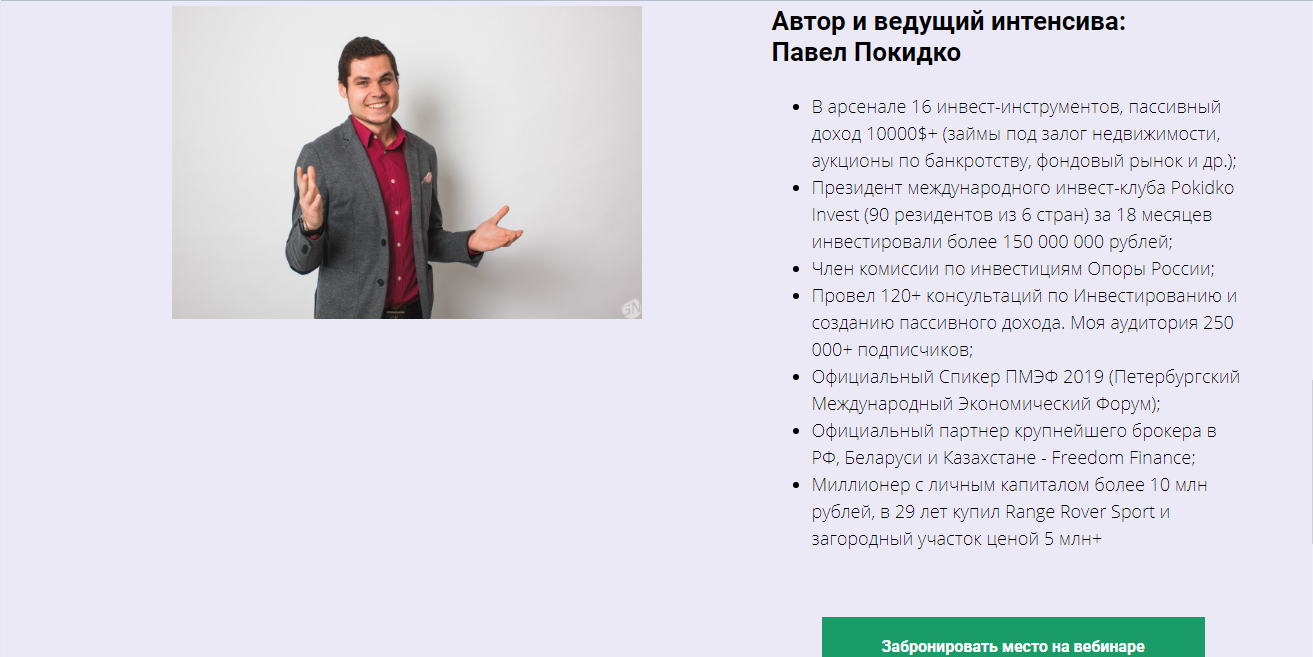Open the presenter photo of Павел Покидко
This screenshot has width=1313, height=657.
(x=407, y=162)
